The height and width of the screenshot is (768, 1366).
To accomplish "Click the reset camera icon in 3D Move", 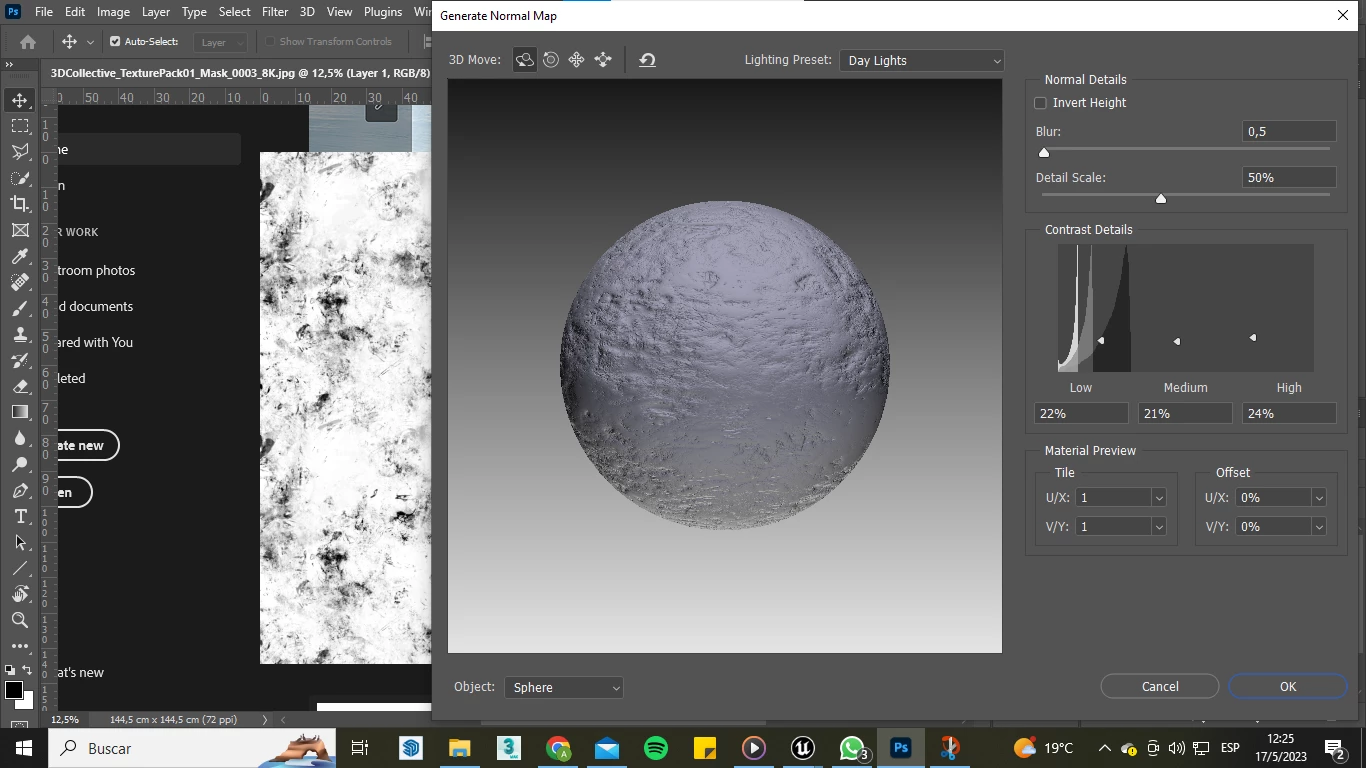I will [647, 60].
